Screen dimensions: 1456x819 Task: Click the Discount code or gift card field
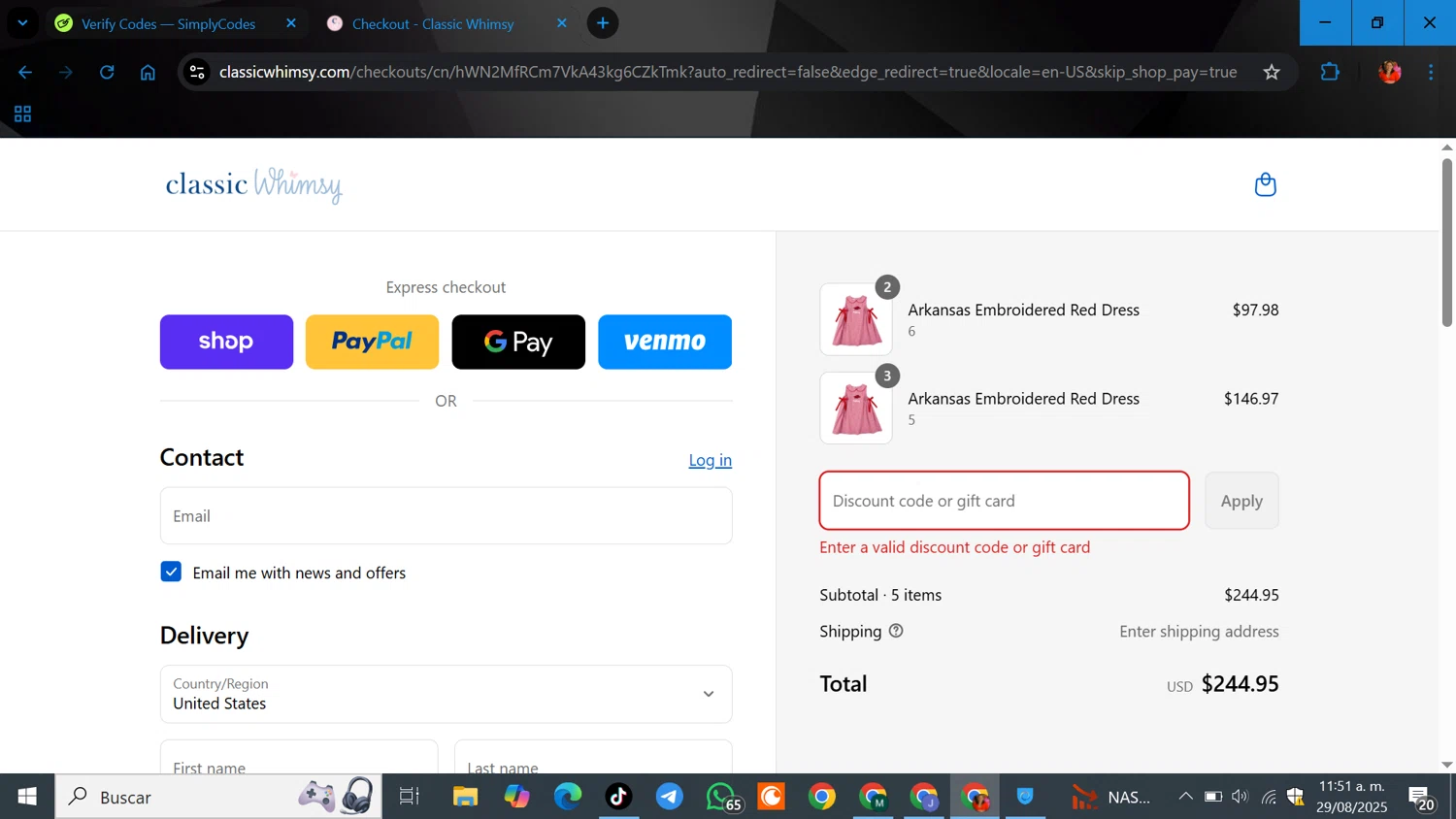(1005, 501)
